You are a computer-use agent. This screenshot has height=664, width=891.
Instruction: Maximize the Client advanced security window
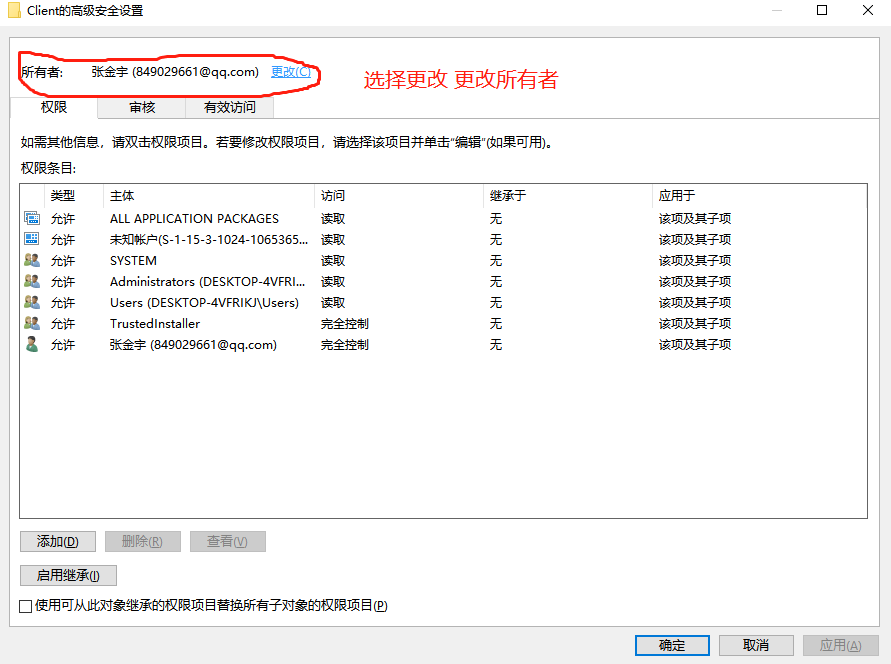point(822,10)
